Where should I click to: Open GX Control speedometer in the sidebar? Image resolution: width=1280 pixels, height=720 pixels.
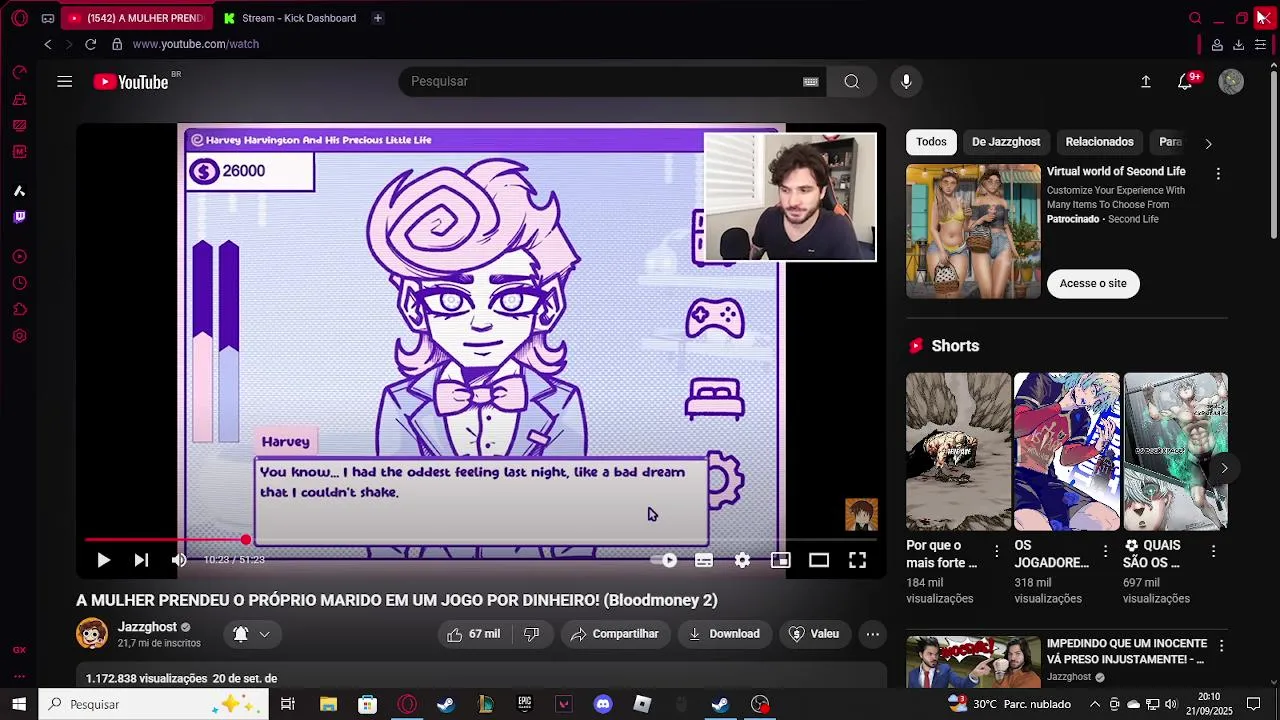[19, 73]
